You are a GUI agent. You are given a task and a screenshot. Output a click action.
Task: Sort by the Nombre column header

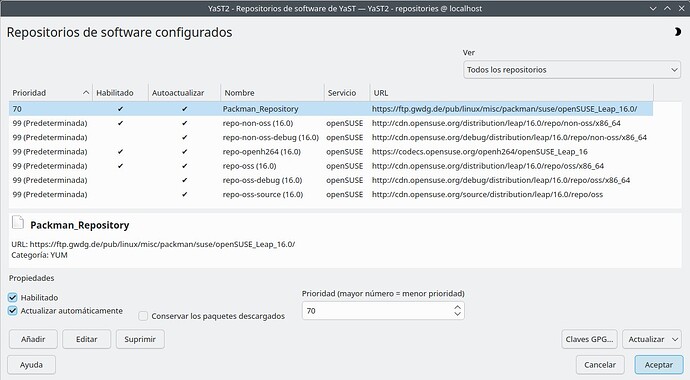tap(272, 93)
